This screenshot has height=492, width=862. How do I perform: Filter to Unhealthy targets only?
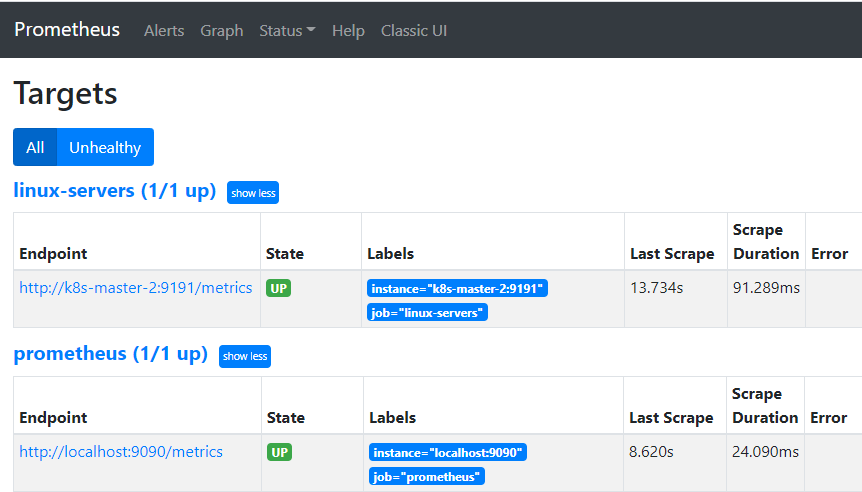click(105, 147)
